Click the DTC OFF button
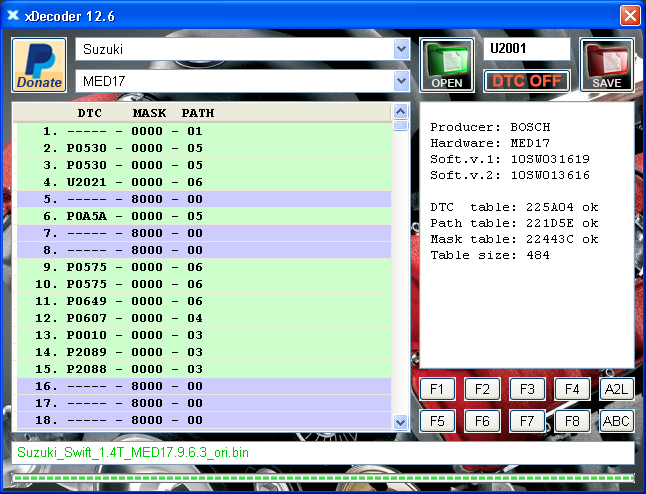The width and height of the screenshot is (646, 494). [x=527, y=81]
